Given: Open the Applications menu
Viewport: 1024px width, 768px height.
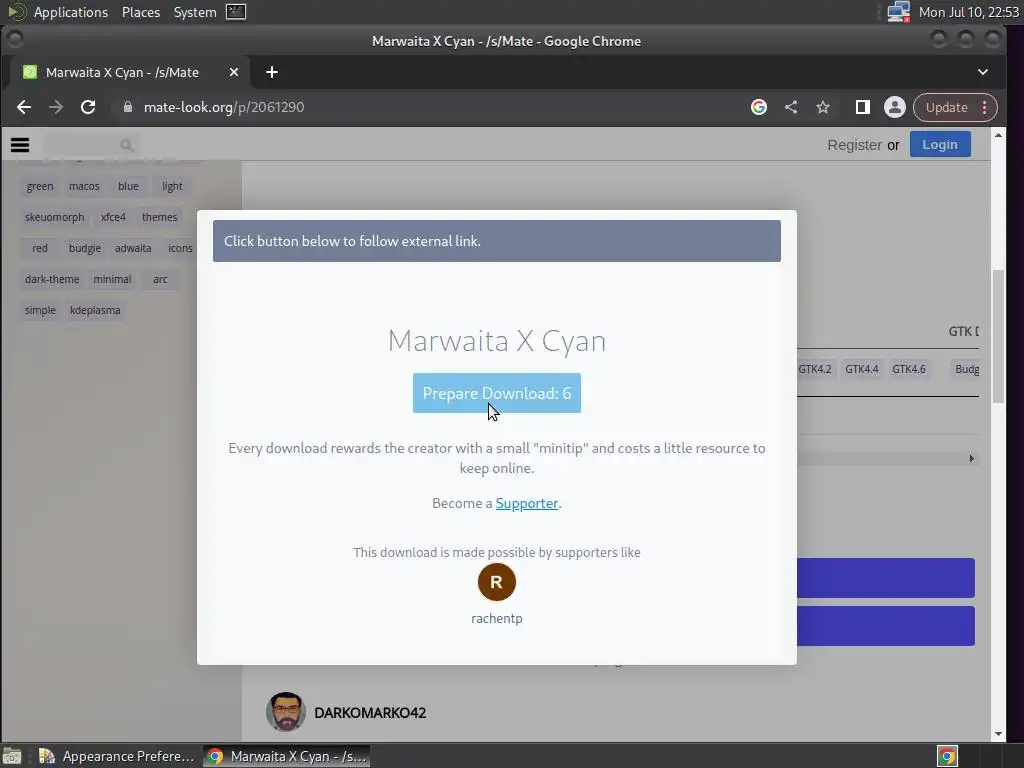Looking at the screenshot, I should 71,12.
